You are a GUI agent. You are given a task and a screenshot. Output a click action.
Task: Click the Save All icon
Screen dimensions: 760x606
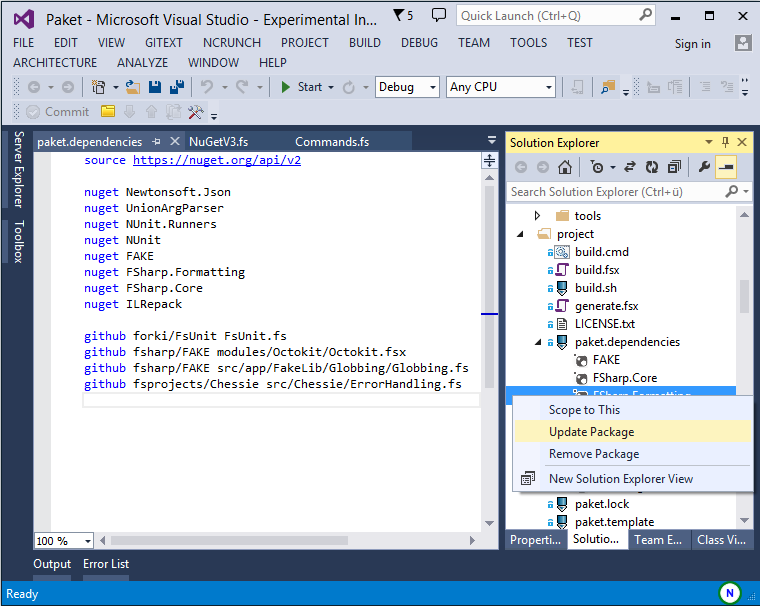click(177, 87)
